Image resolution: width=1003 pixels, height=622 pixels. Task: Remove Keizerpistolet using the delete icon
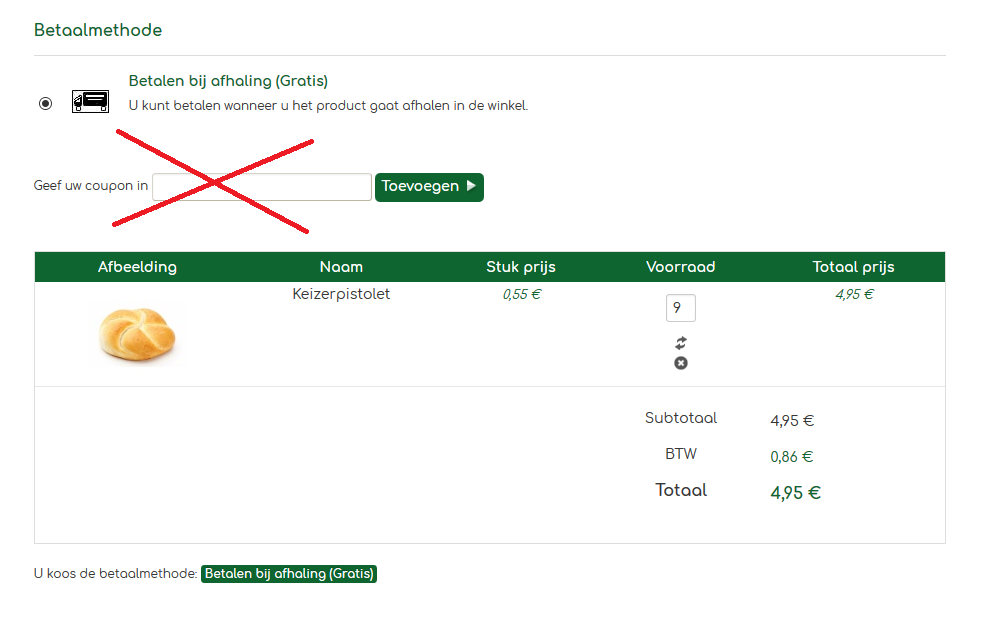coord(681,363)
